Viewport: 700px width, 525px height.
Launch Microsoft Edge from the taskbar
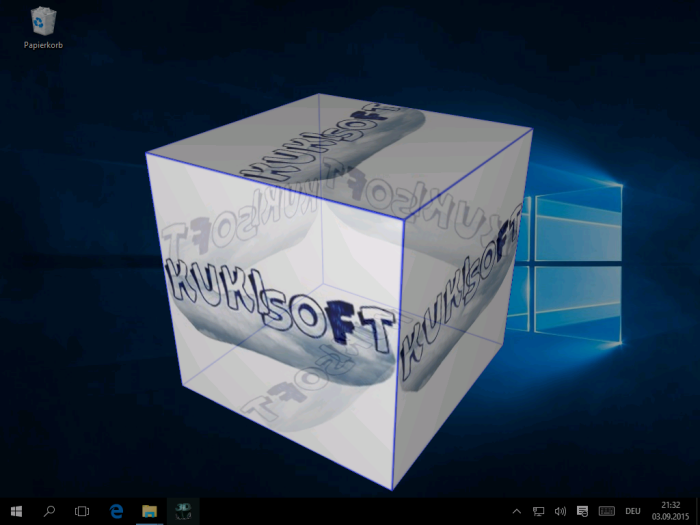tap(116, 511)
